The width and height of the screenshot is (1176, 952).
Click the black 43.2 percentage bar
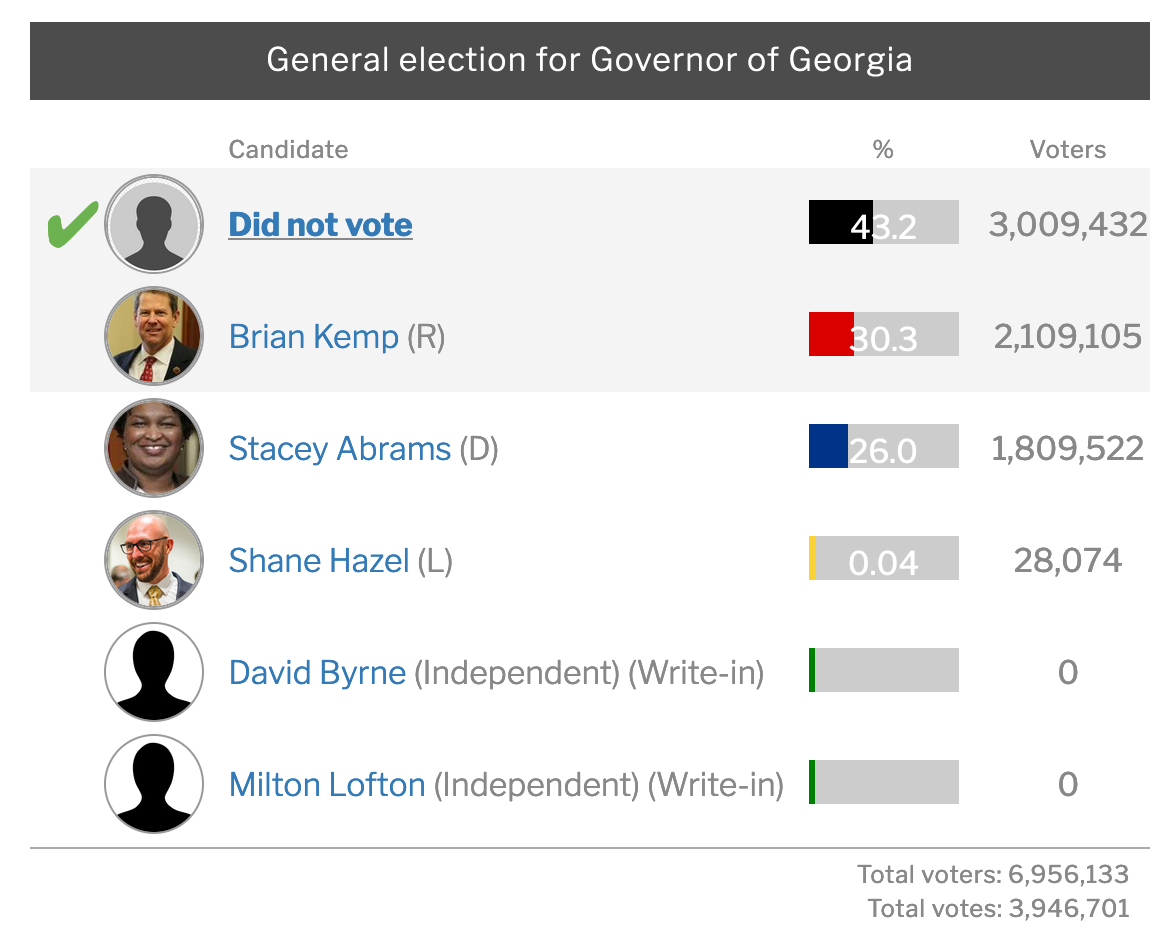coord(884,222)
